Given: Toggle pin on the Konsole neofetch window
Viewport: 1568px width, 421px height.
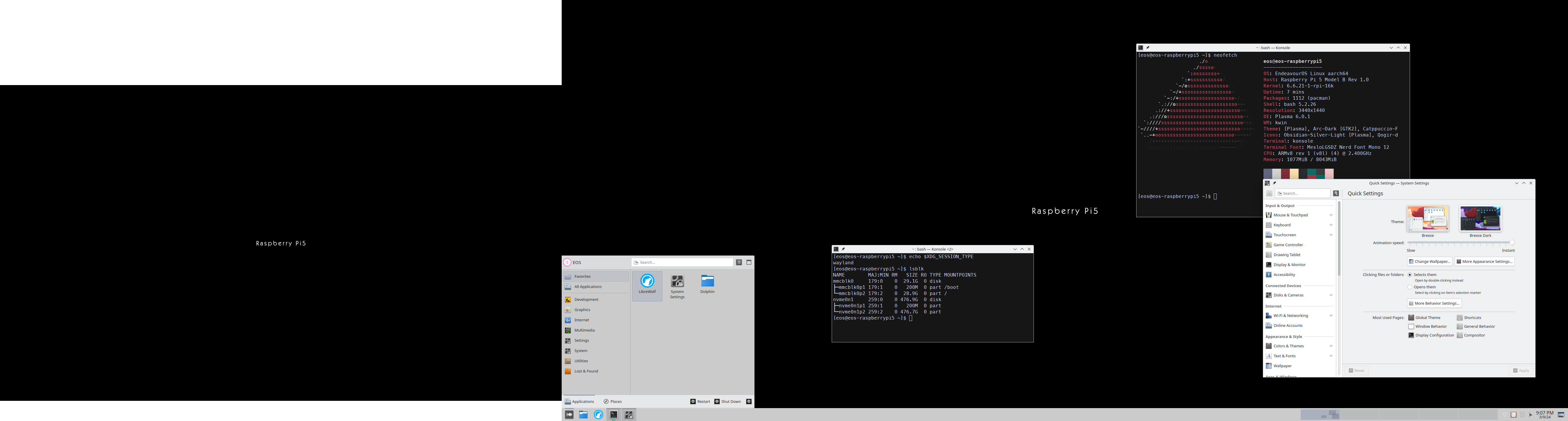Looking at the screenshot, I should 1148,47.
